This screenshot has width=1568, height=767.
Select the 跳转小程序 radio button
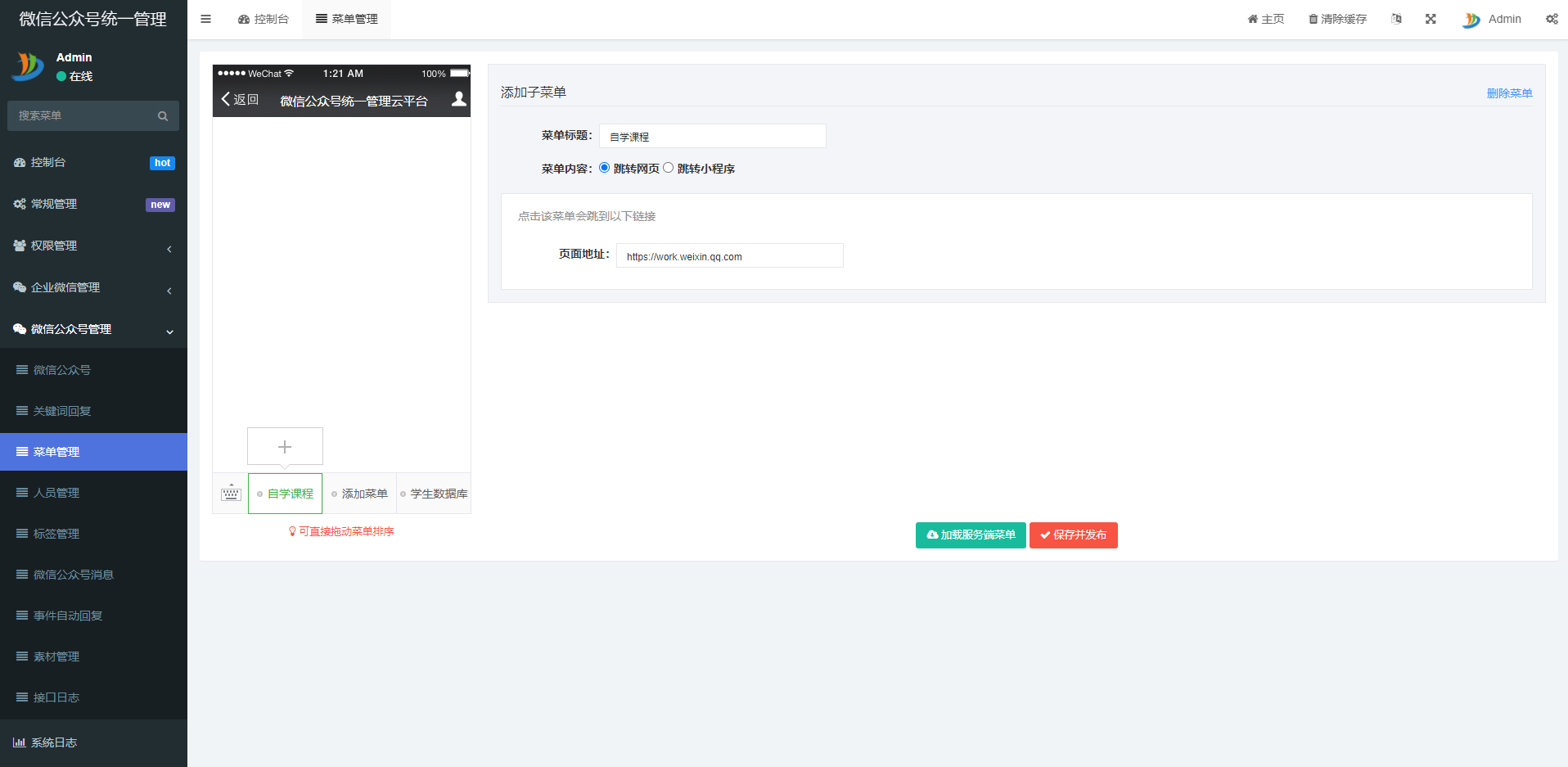tap(669, 168)
